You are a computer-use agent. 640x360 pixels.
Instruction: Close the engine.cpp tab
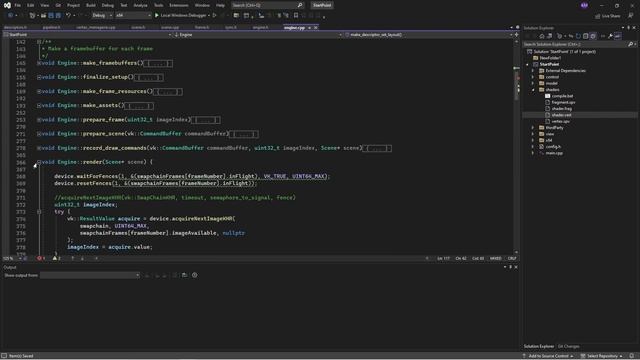click(316, 28)
